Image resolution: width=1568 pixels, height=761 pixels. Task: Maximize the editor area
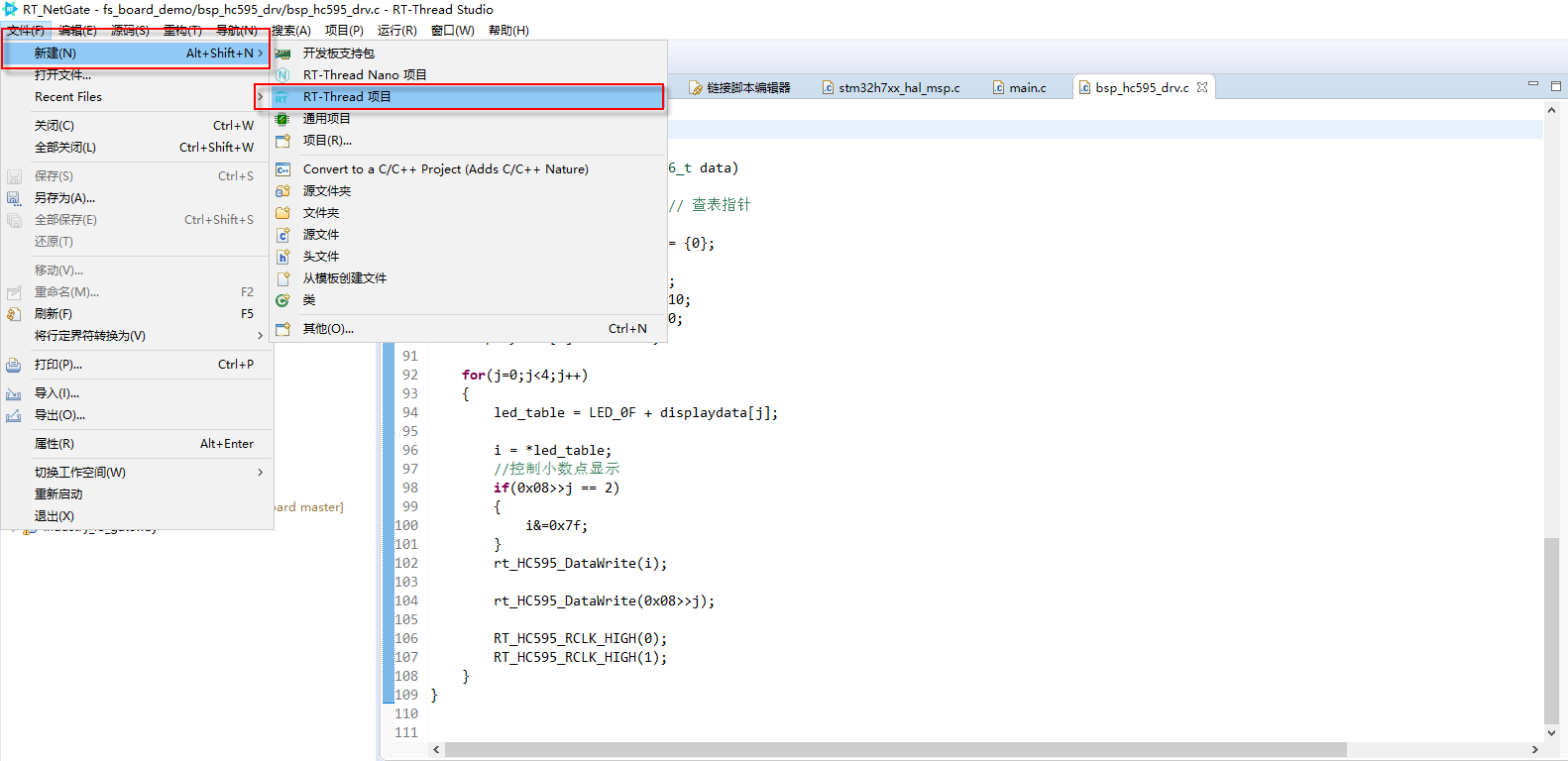point(1556,86)
